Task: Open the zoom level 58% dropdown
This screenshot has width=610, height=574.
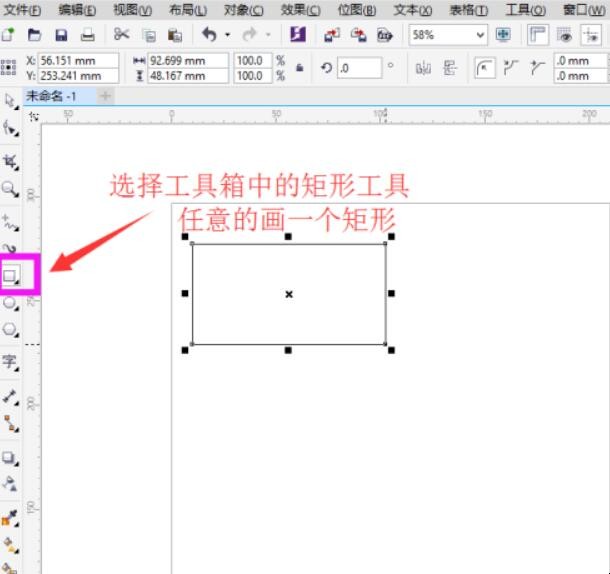Action: [x=481, y=34]
